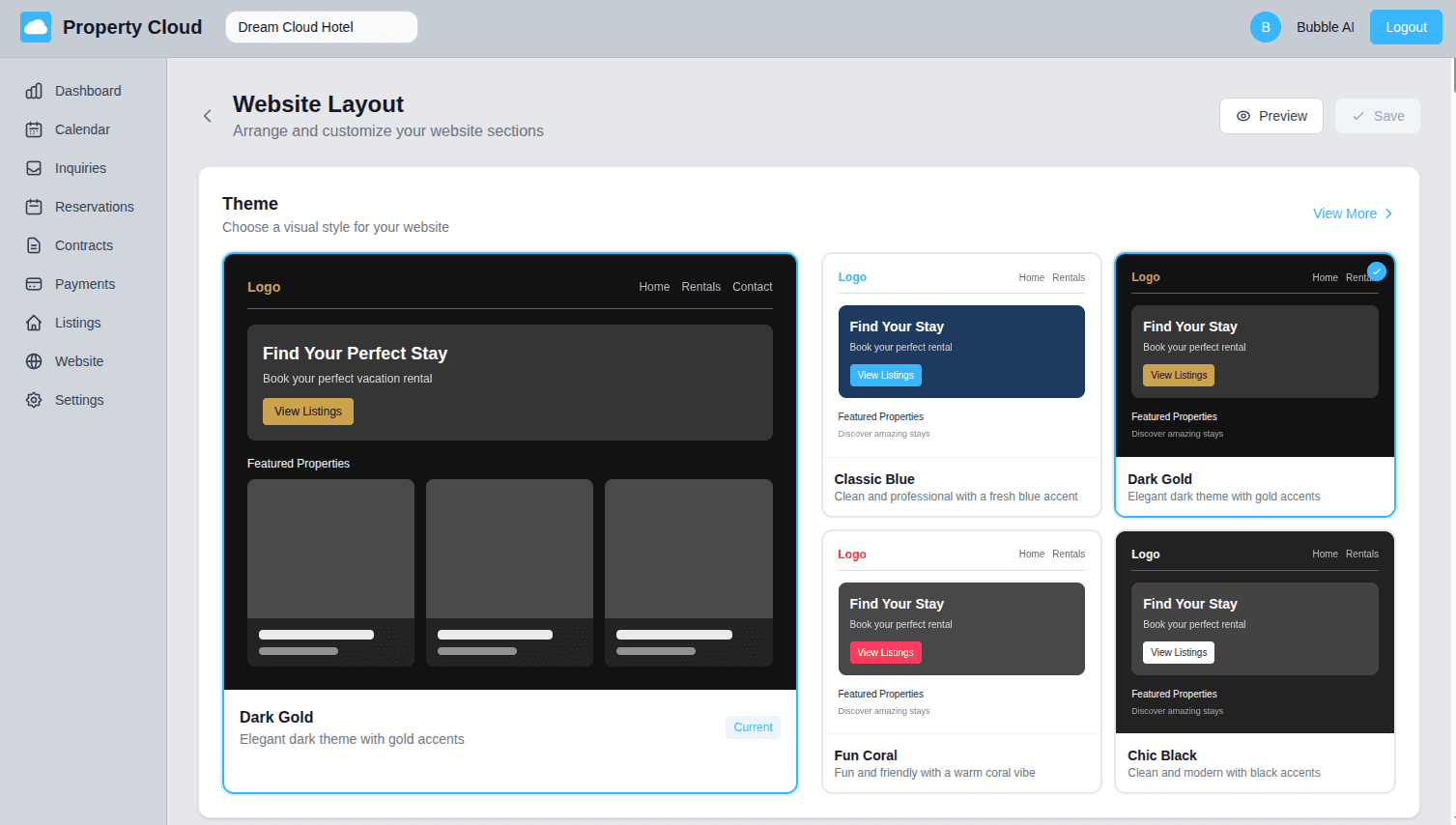Navigate to Reservations page
The height and width of the screenshot is (825, 1456).
coord(83,207)
